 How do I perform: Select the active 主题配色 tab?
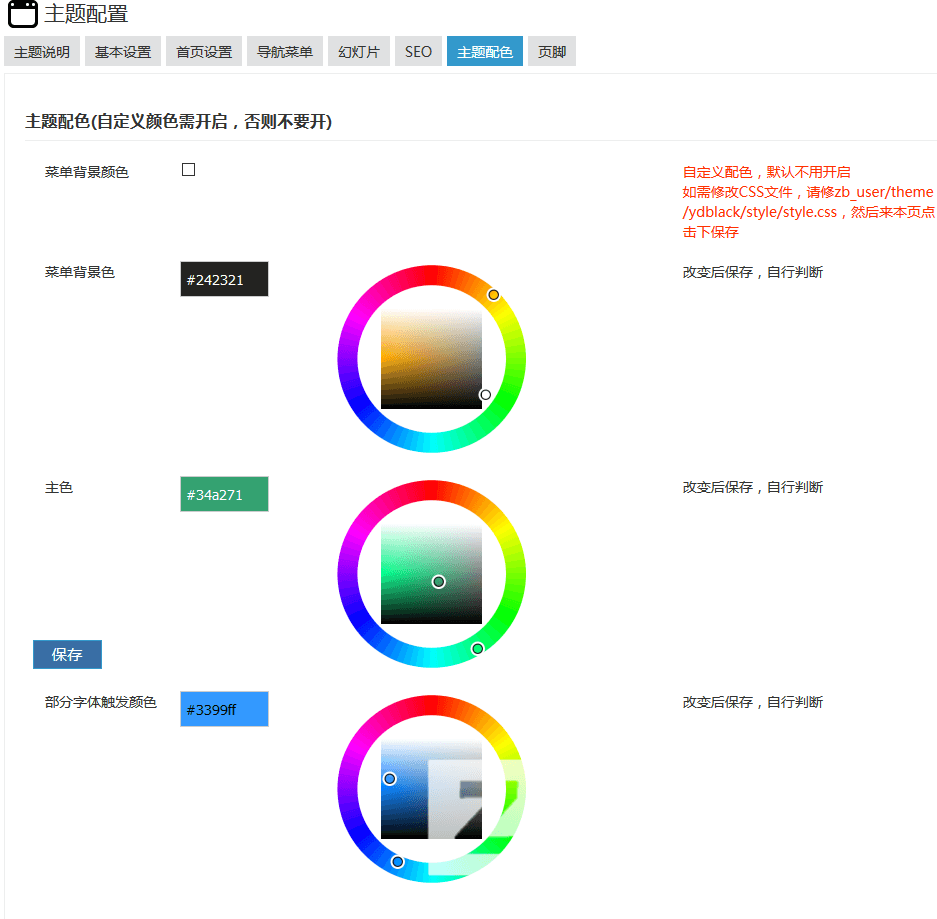click(485, 51)
